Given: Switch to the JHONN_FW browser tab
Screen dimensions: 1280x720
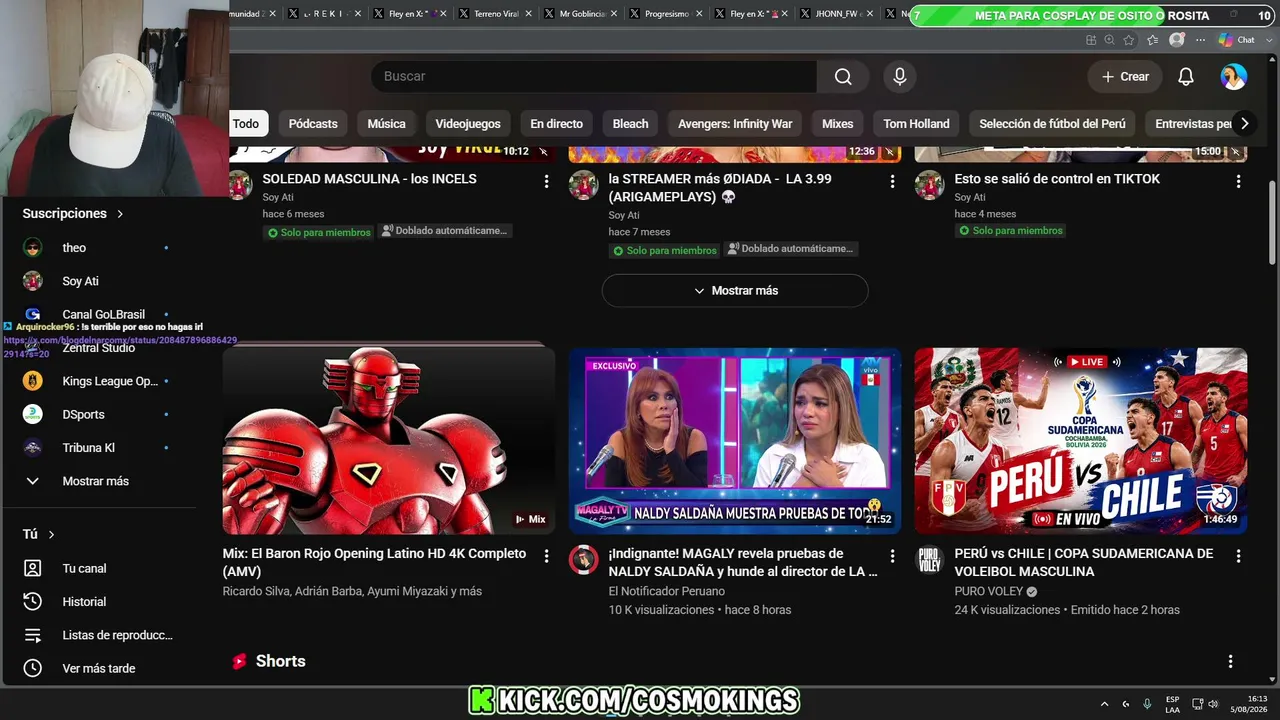Looking at the screenshot, I should tap(836, 14).
